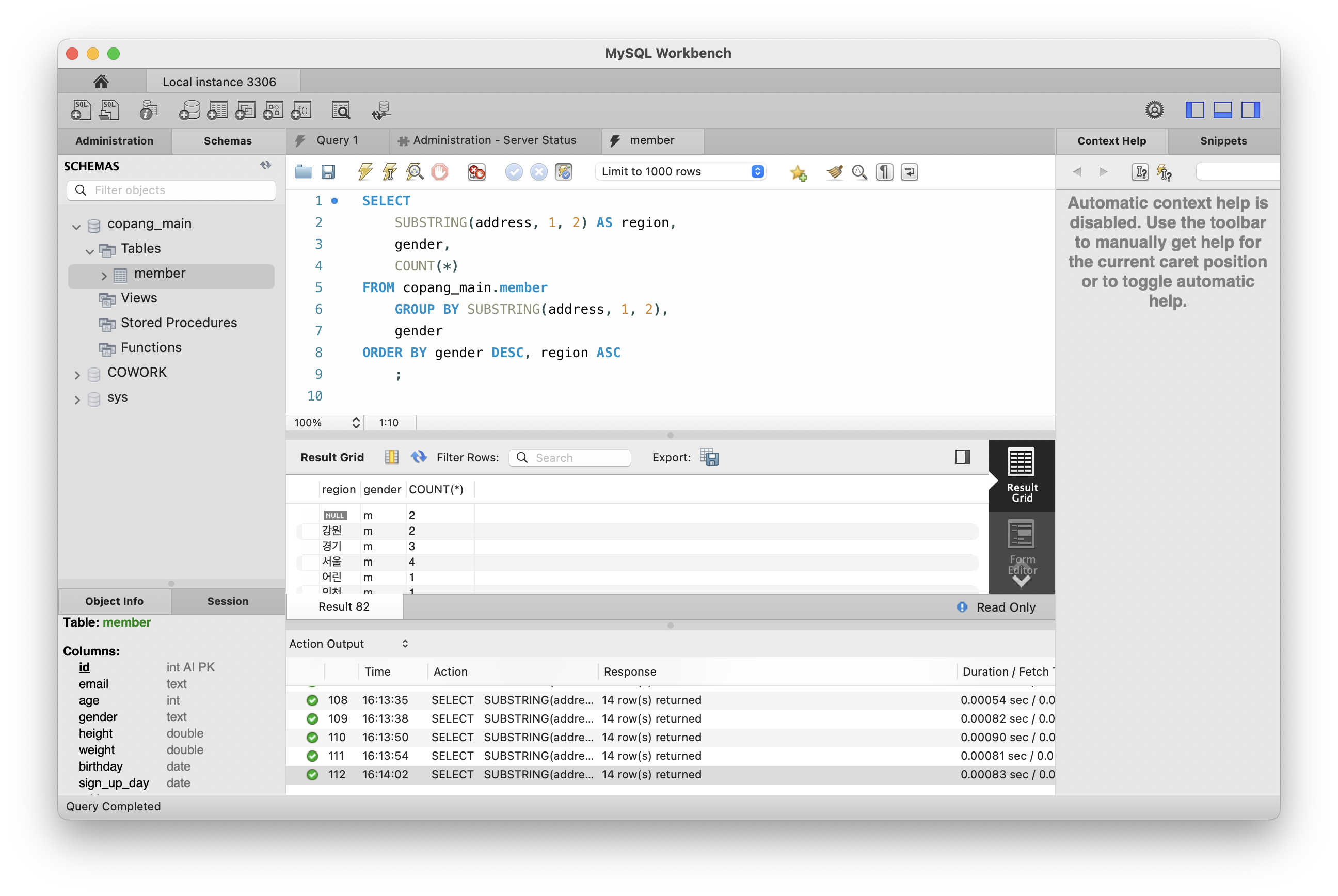
Task: Add query to favorites star icon
Action: 799,172
